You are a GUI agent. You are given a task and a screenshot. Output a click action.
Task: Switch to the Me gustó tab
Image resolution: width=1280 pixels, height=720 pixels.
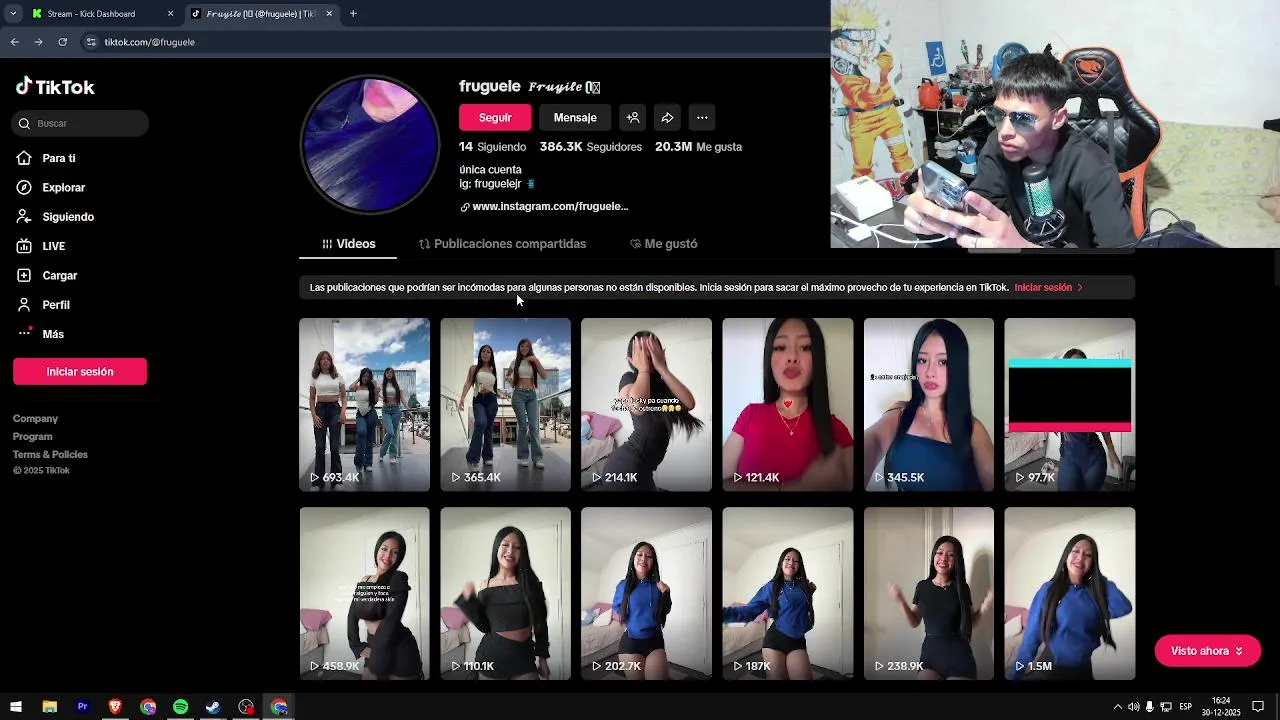[x=663, y=244]
